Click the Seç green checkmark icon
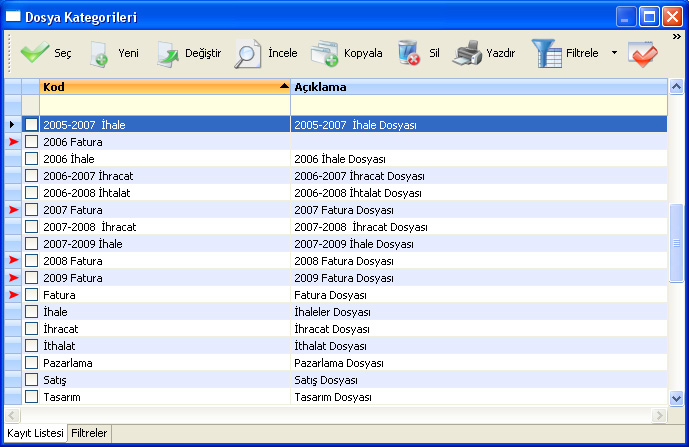 click(34, 53)
